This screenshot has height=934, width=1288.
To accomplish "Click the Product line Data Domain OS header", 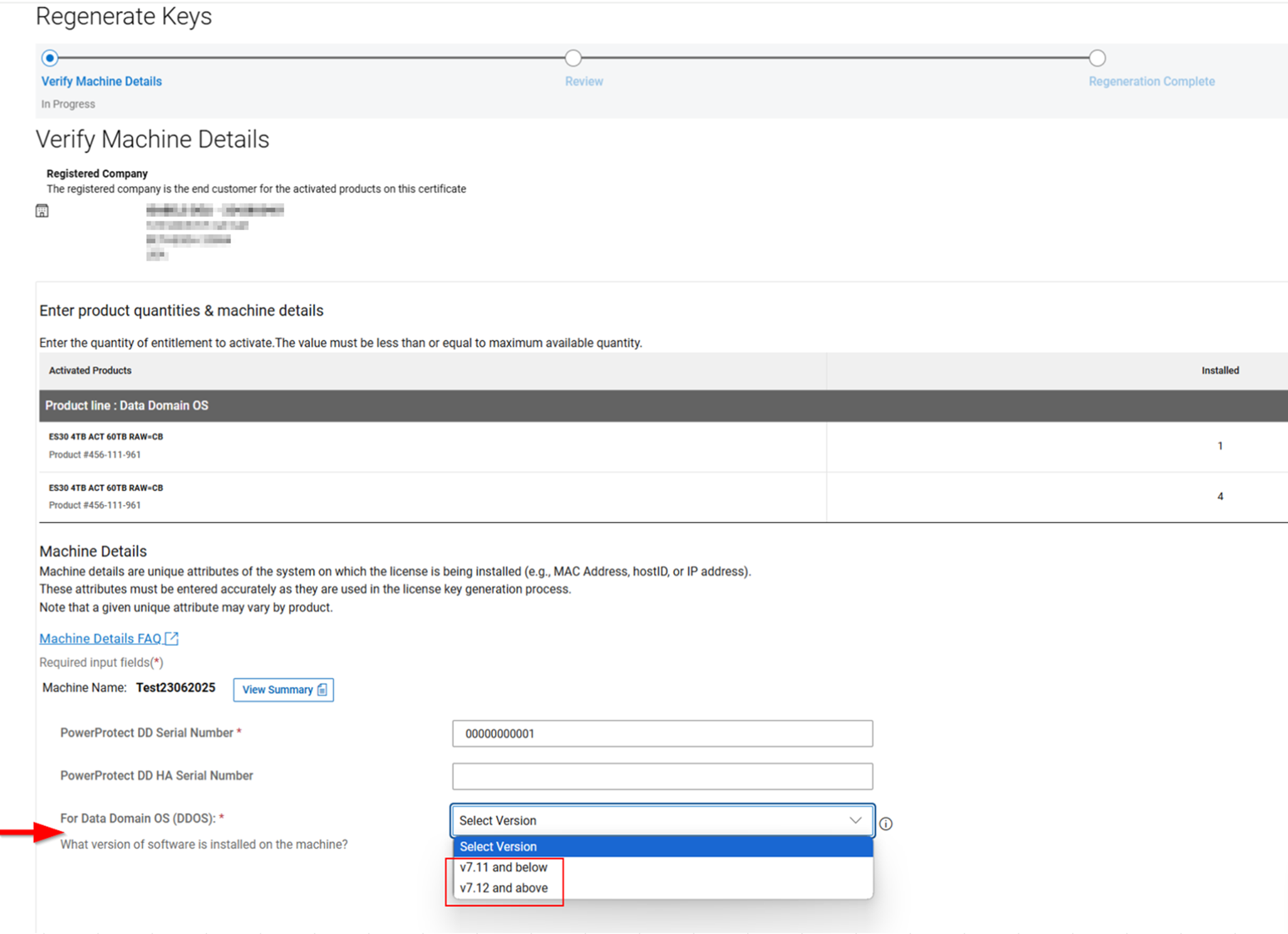I will tap(127, 405).
